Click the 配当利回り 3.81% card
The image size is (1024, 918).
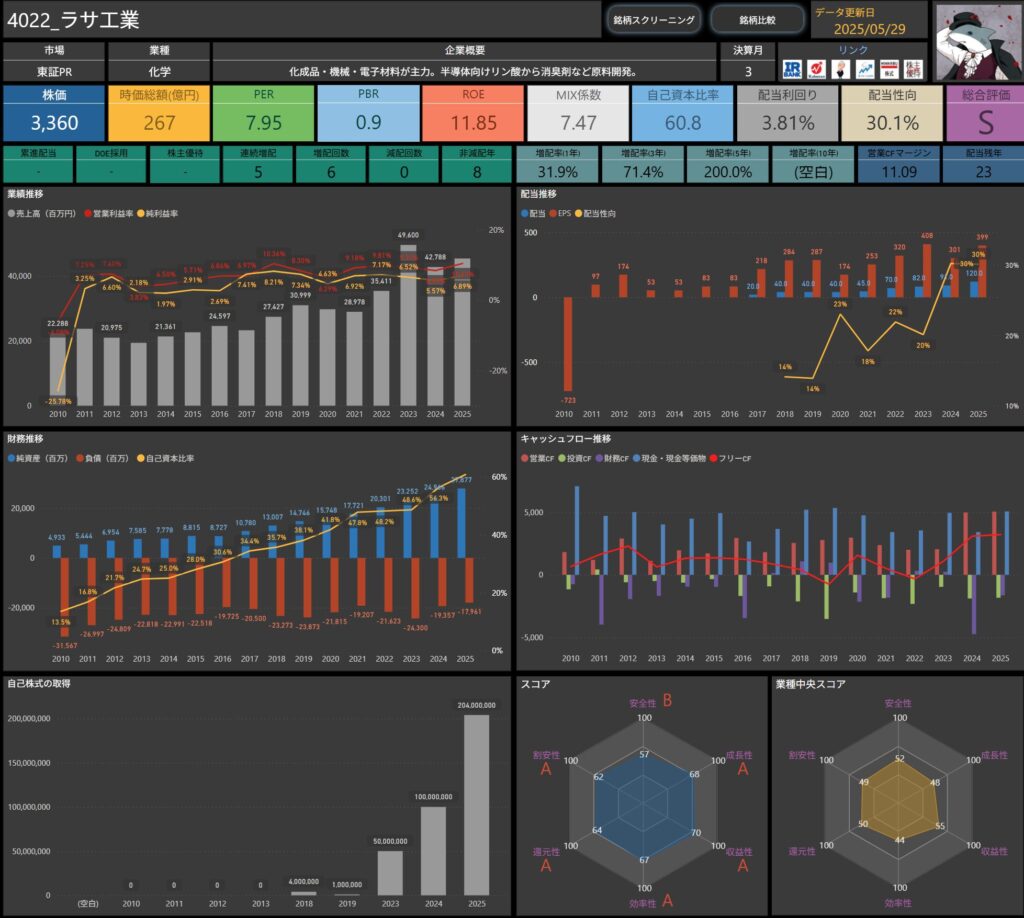[x=788, y=113]
